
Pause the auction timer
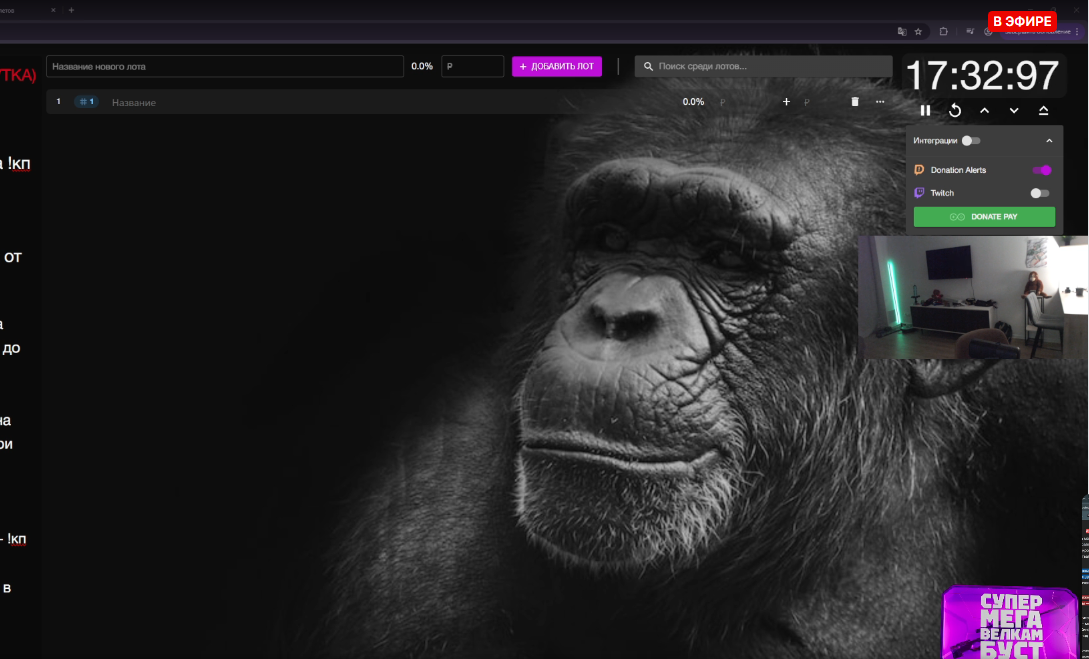coord(925,110)
